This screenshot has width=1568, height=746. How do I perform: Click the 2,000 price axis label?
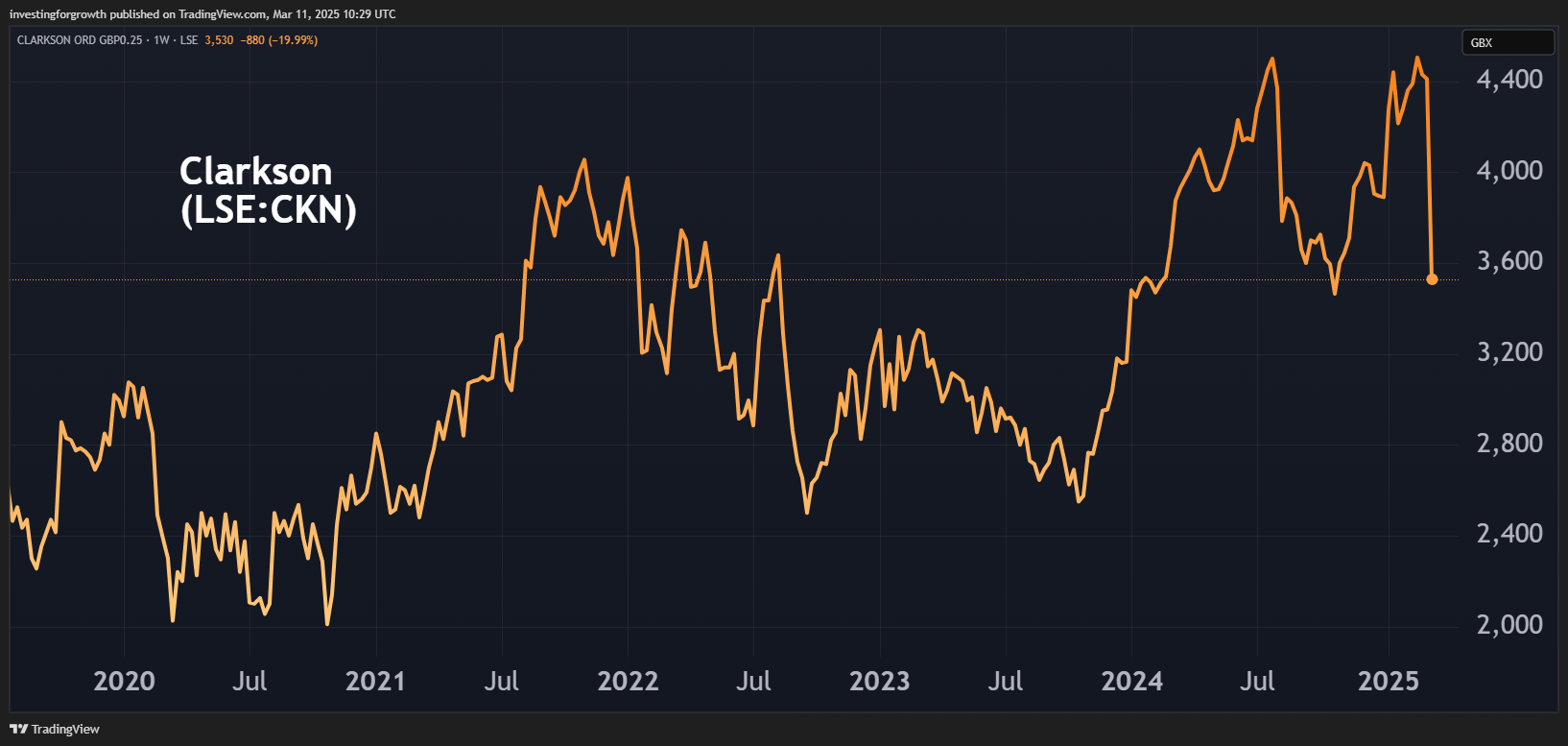pos(1509,624)
